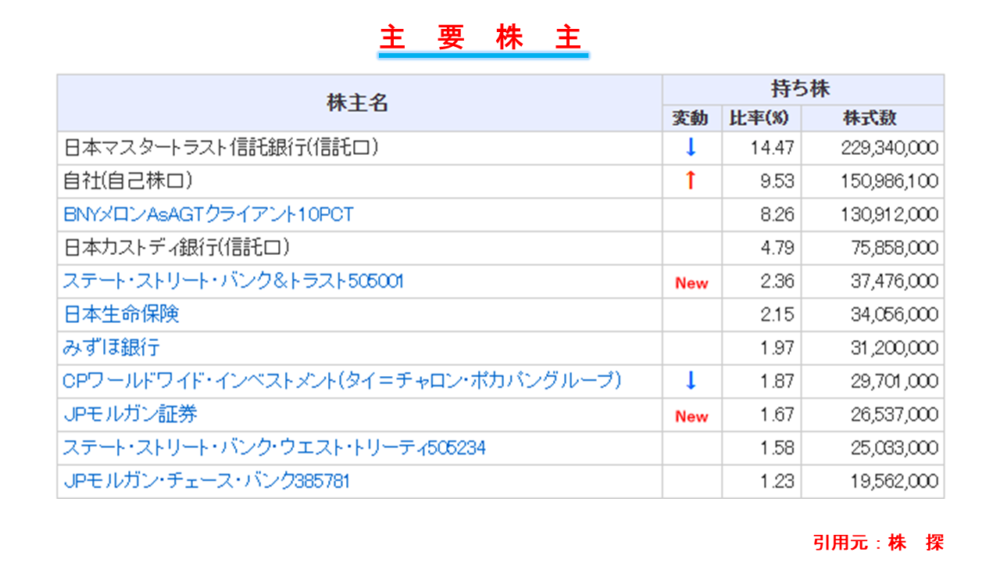Image resolution: width=1000 pixels, height=563 pixels.
Task: Open CPワールドワイド・インベストメント link
Action: 342,381
